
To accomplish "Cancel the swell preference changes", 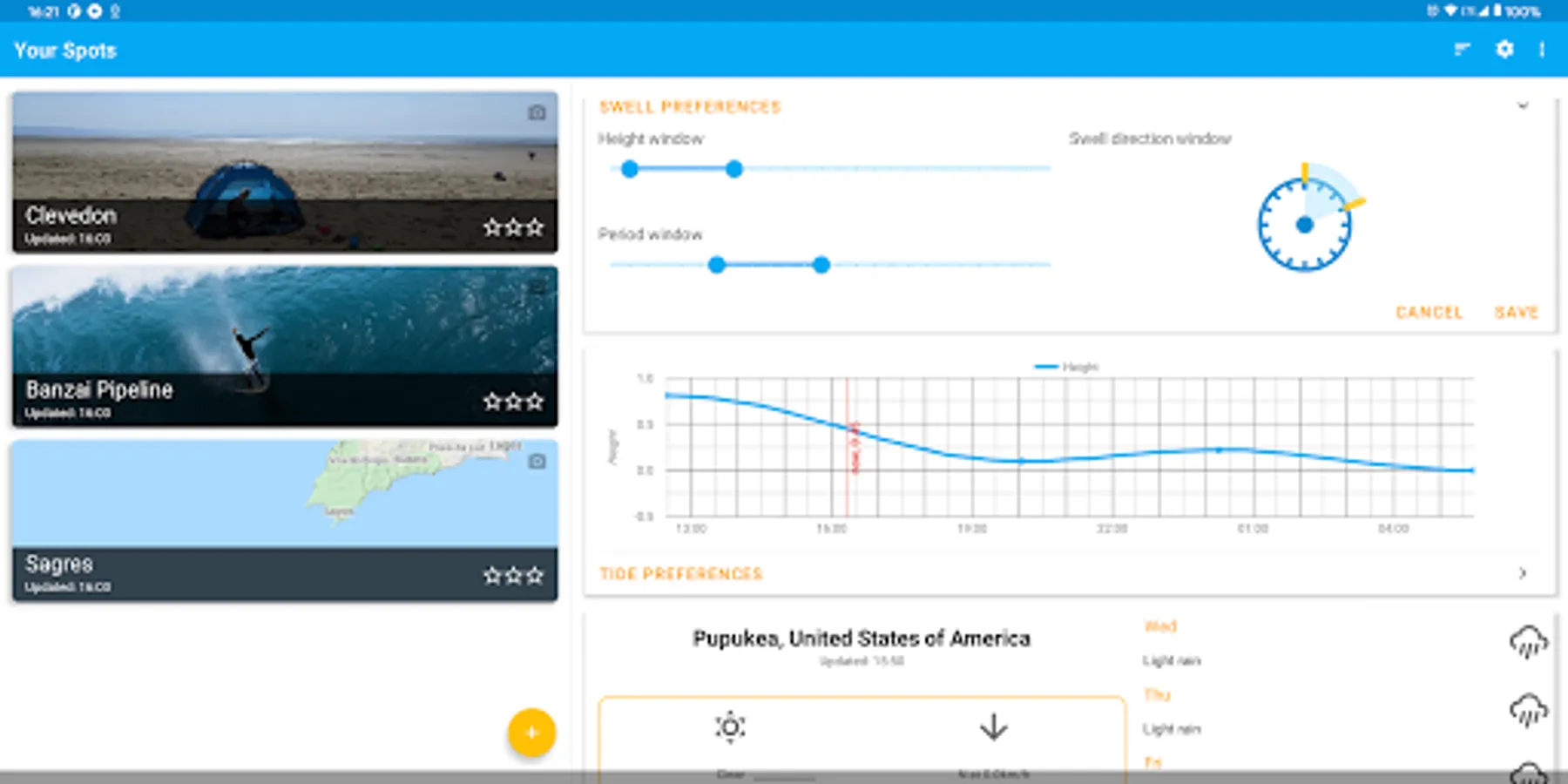I will click(x=1429, y=312).
